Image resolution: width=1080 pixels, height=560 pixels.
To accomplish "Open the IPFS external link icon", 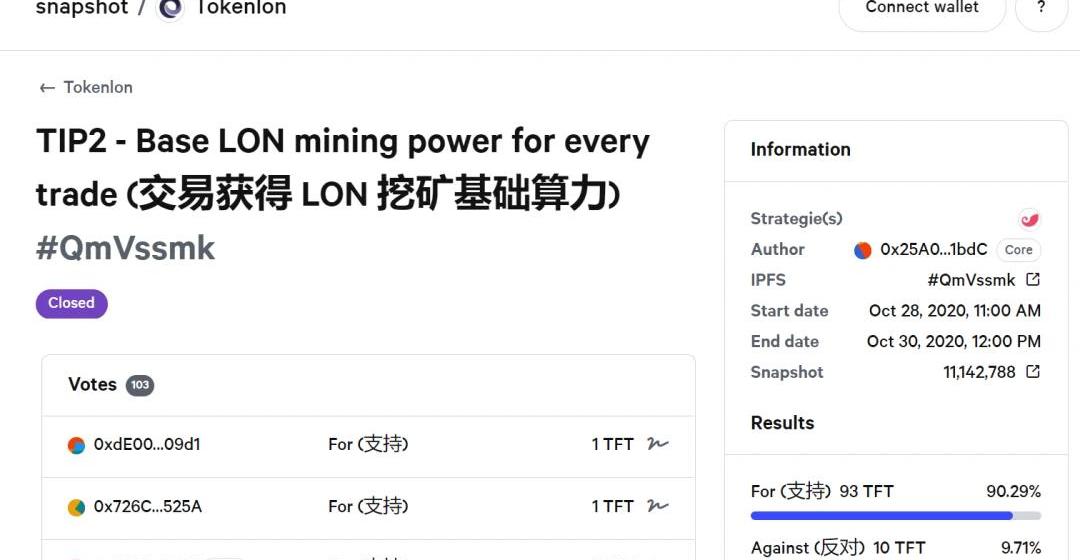I will [1033, 280].
